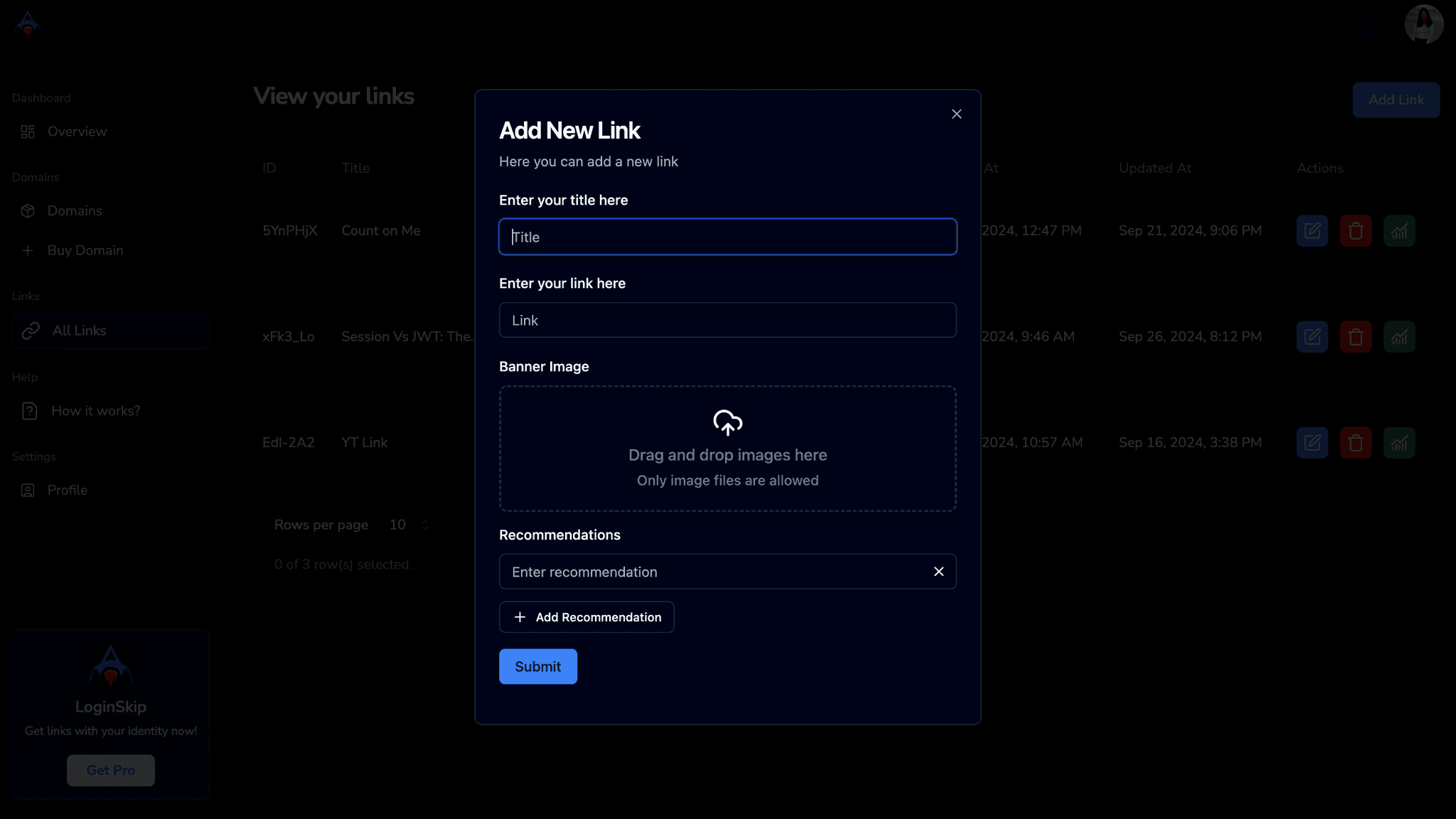
Task: Delete the YT Link row
Action: [1355, 443]
